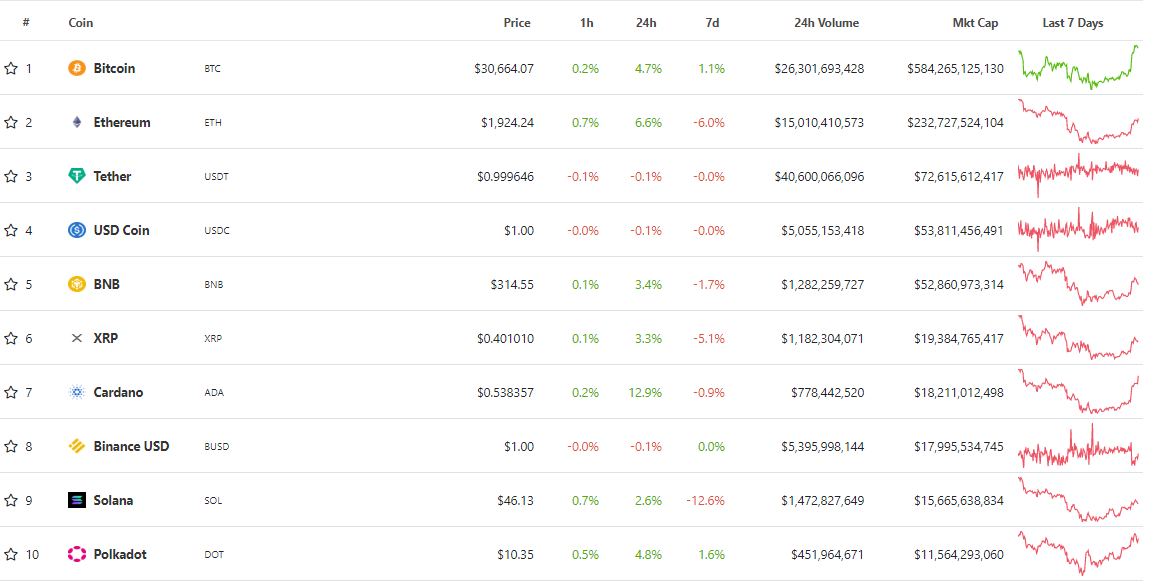
Task: Click Cardano's 24h change 12.9%
Action: point(645,392)
